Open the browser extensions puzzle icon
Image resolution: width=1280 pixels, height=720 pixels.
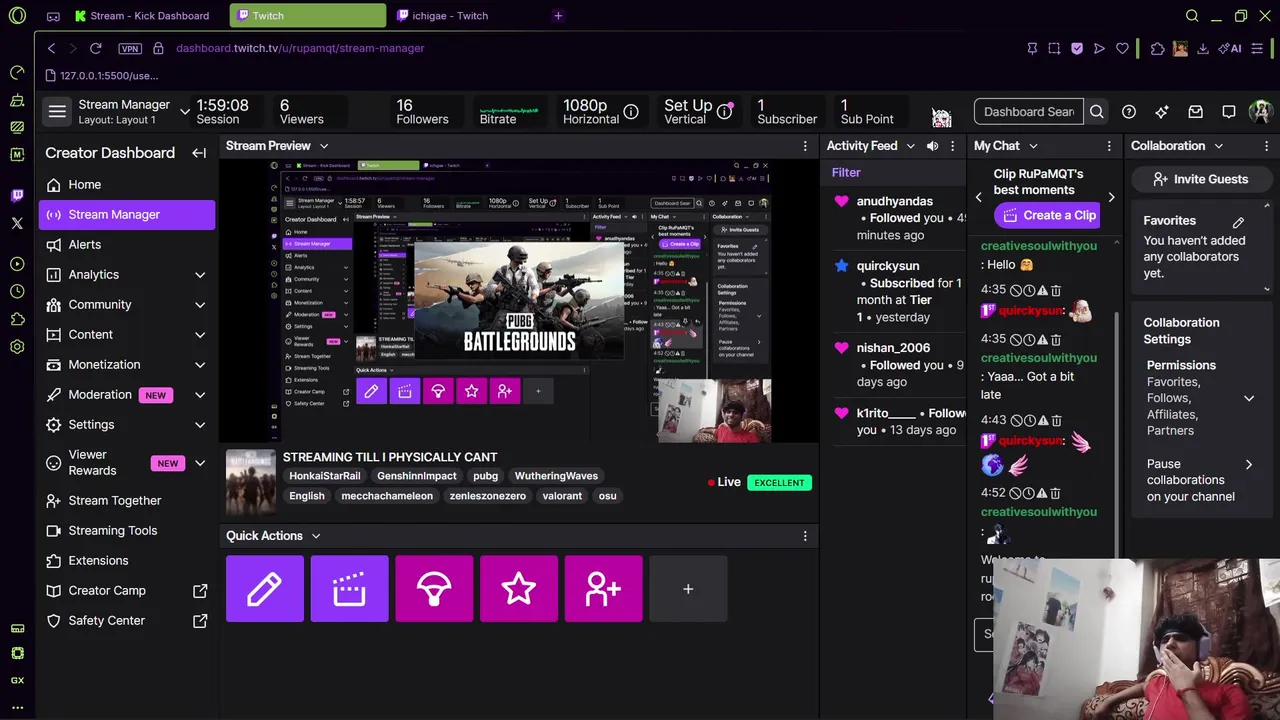[x=1157, y=48]
